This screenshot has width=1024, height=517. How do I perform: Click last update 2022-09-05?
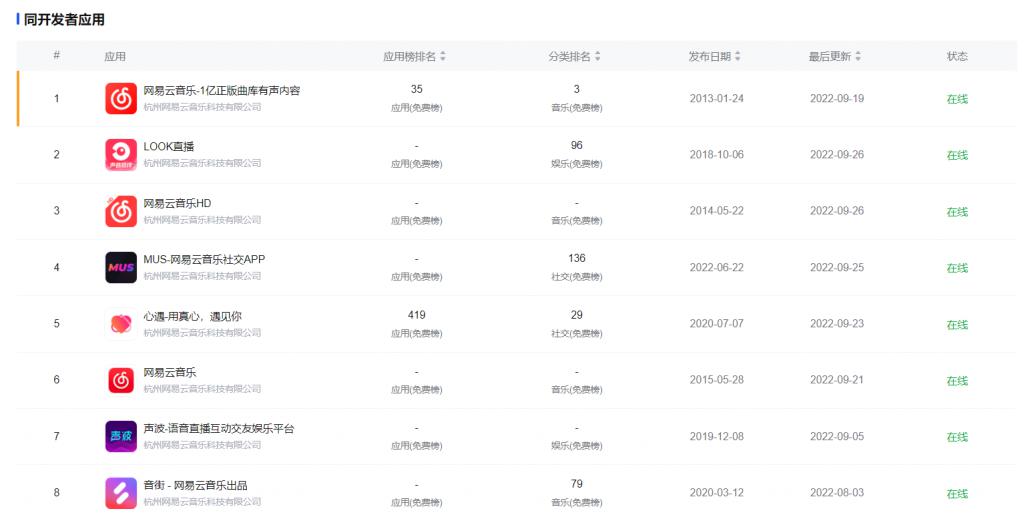[x=837, y=437]
